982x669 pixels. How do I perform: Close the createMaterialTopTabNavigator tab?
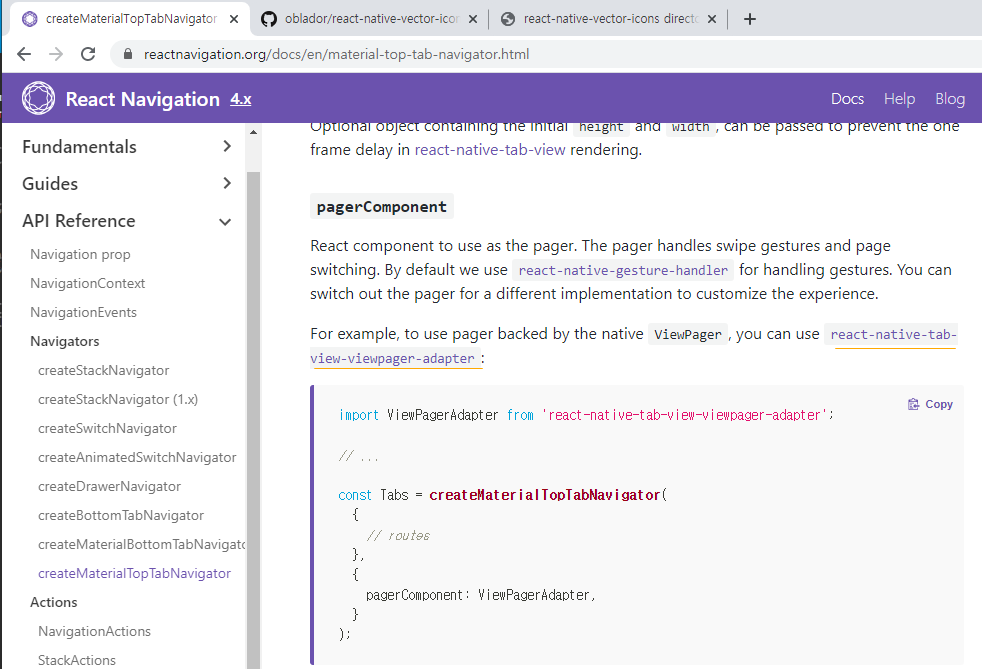[x=234, y=19]
